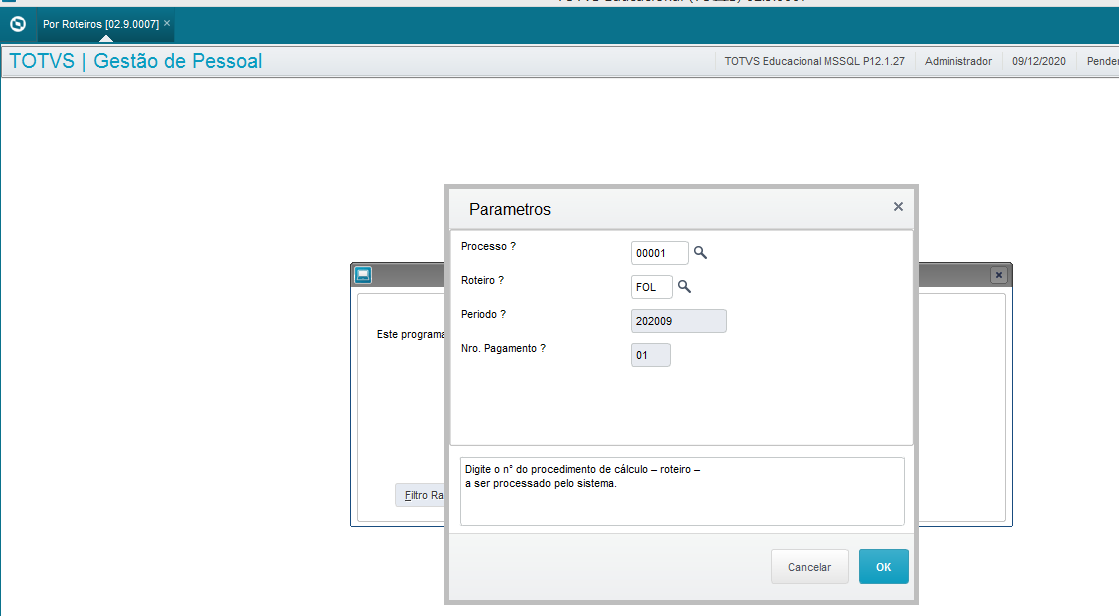This screenshot has height=616, width=1119.
Task: Open the Roteiro lookup magnifier
Action: coord(684,287)
